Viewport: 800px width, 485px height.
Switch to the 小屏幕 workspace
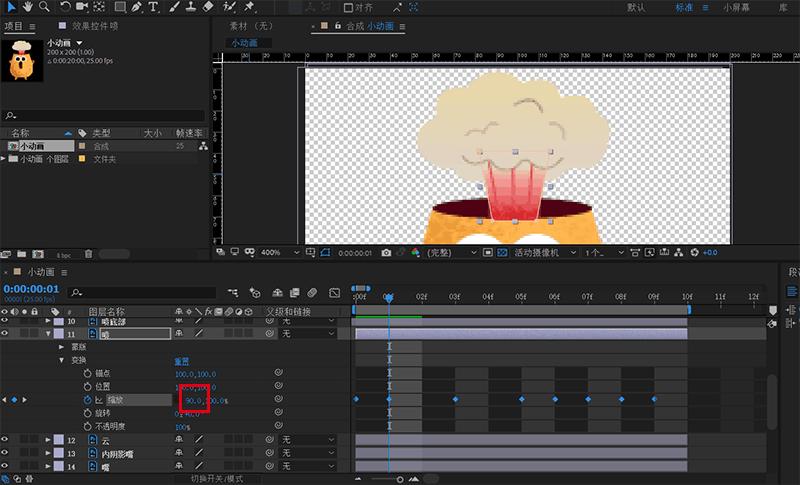737,7
